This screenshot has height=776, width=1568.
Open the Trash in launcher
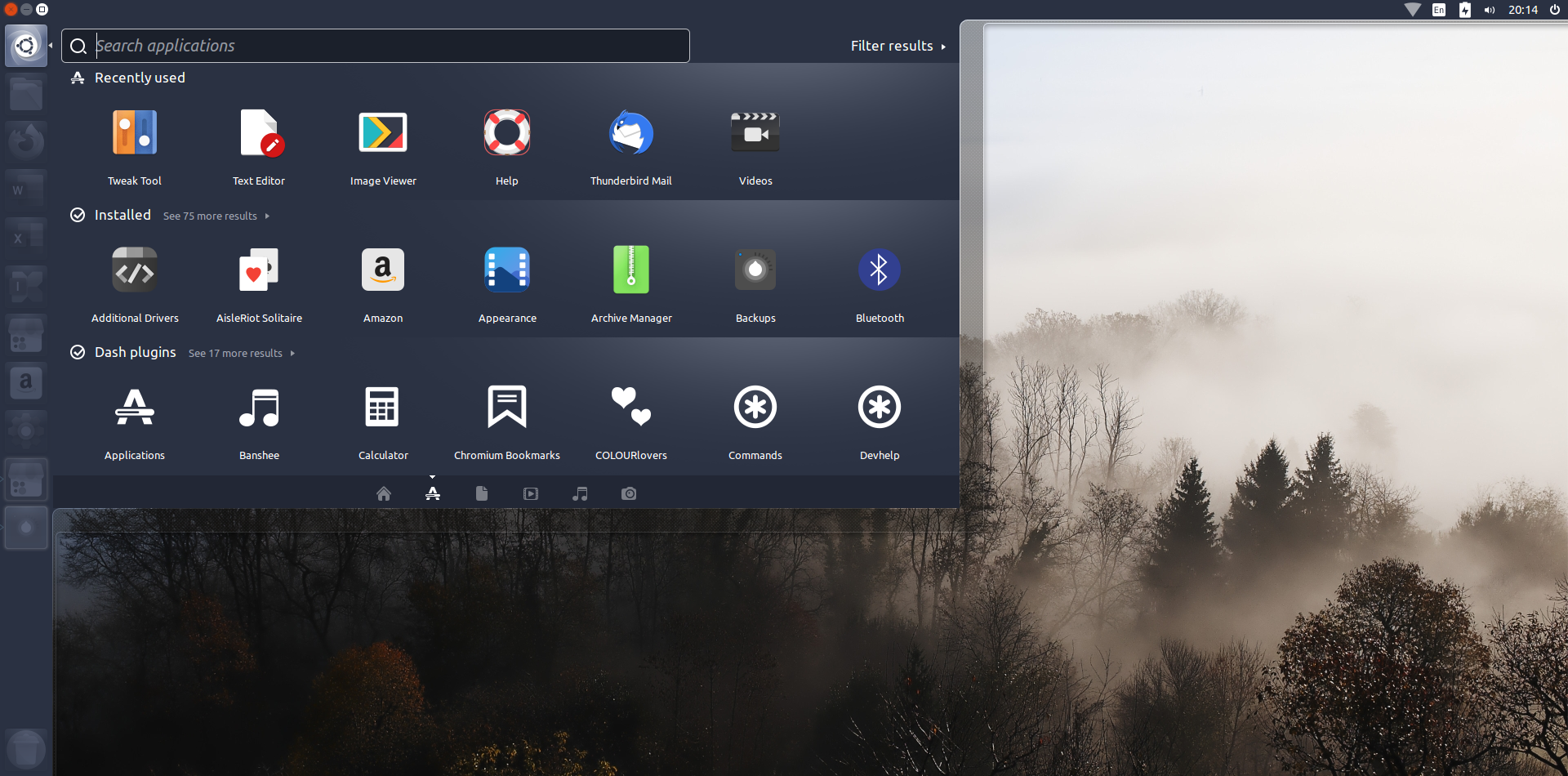[26, 748]
